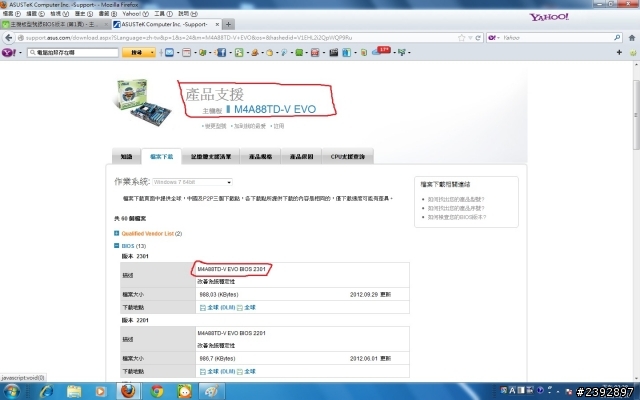Image resolution: width=640 pixels, height=400 pixels.
Task: Open the Yahoo search button dropdown arrow
Action: pos(152,53)
